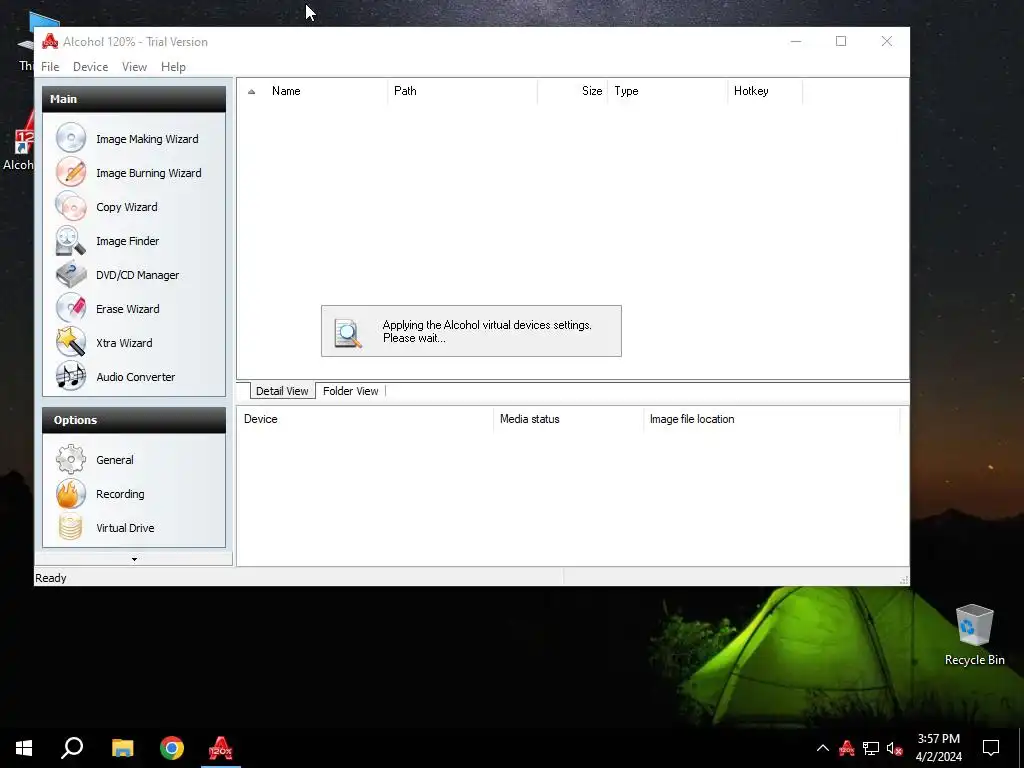Viewport: 1024px width, 768px height.
Task: Click the Image Finder label
Action: pos(127,241)
